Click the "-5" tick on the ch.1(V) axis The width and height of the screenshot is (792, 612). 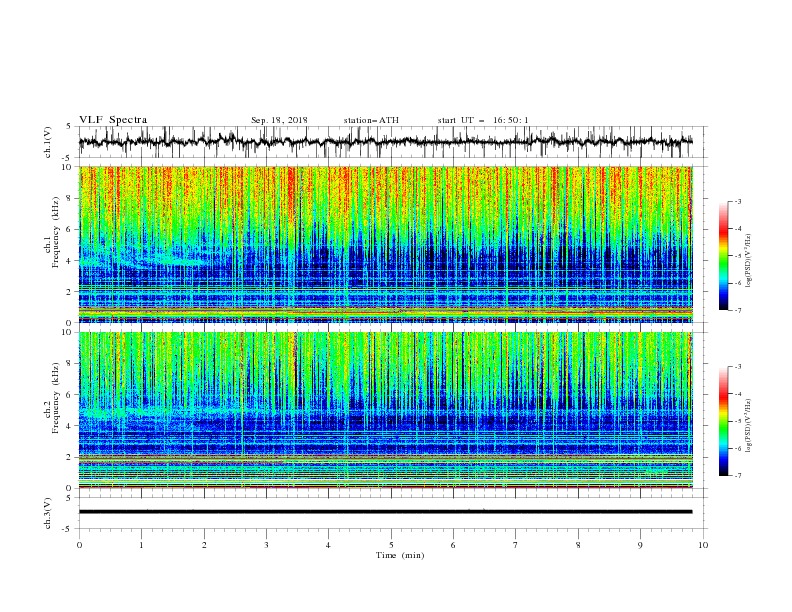pyautogui.click(x=68, y=158)
